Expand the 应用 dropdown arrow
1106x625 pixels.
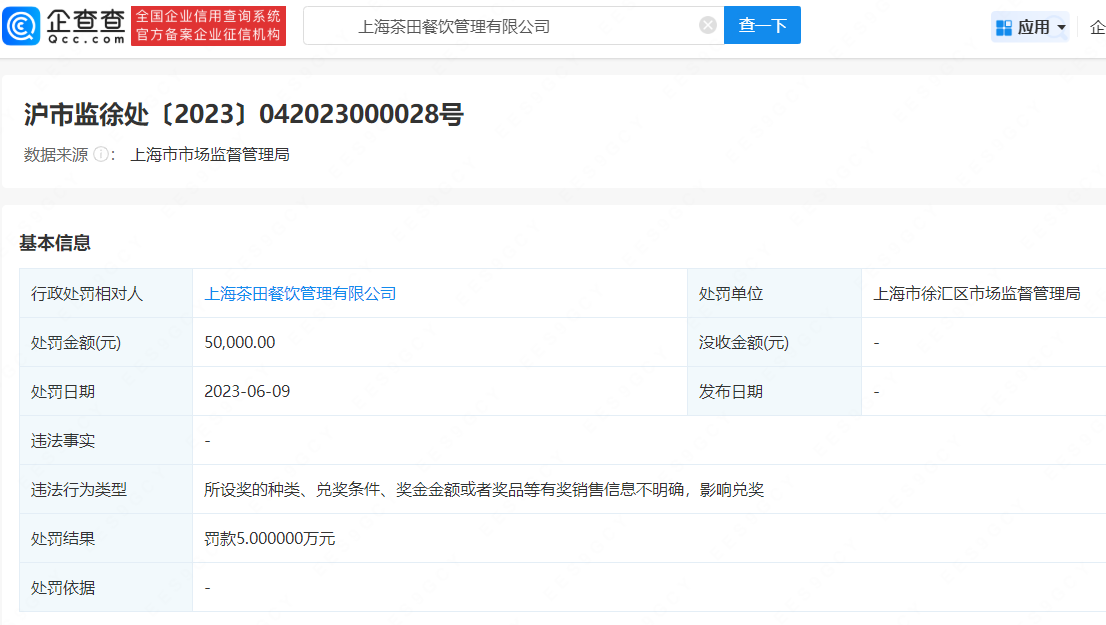pyautogui.click(x=1061, y=27)
